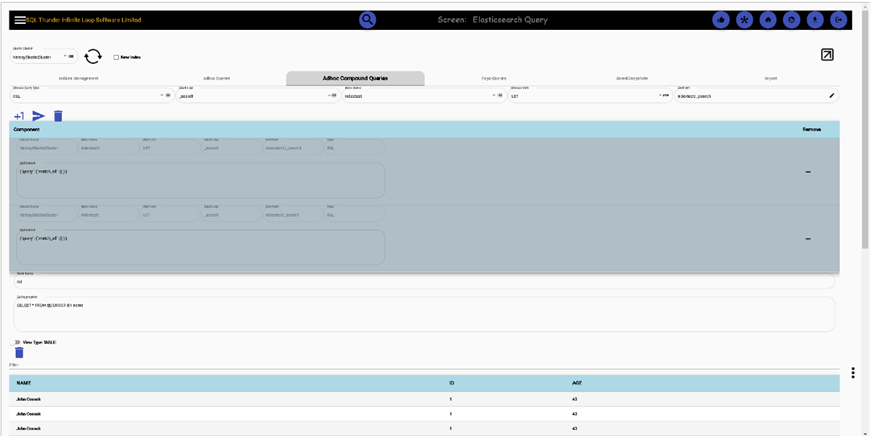Screen dimensions: 871x436
Task: Open the index name dropdown
Action: pyautogui.click(x=424, y=96)
